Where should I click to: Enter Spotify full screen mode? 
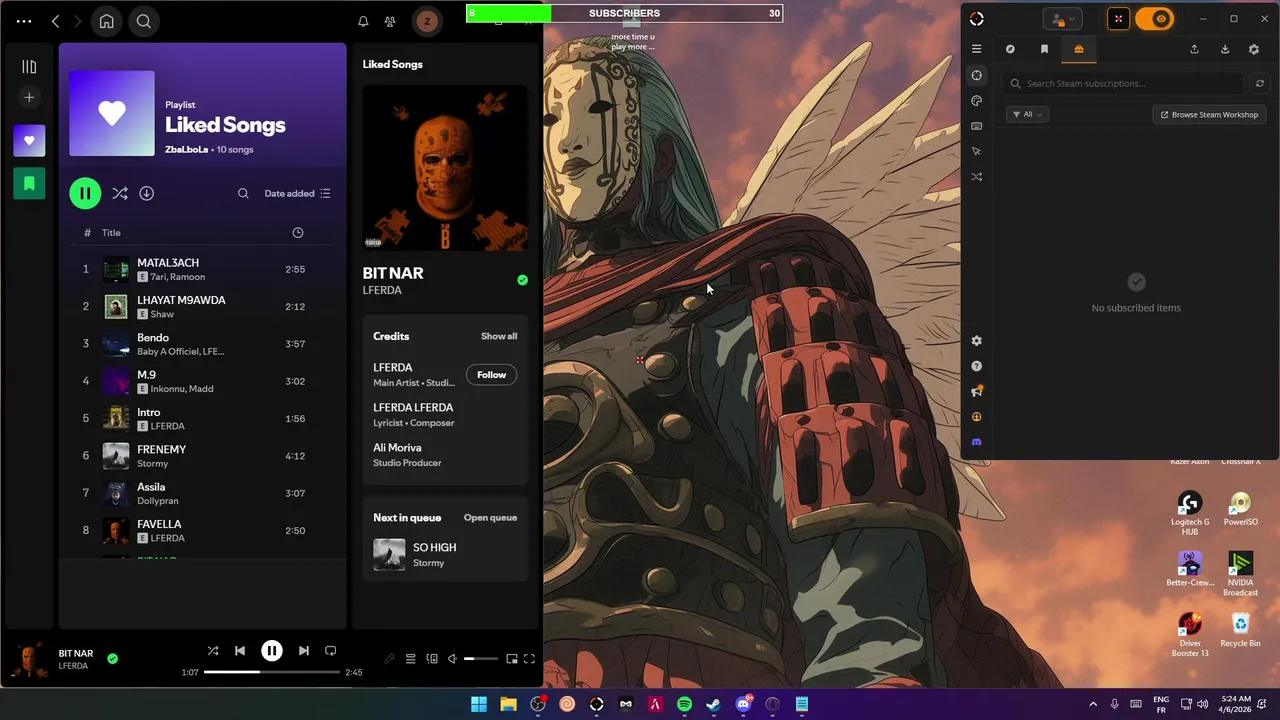coord(530,659)
